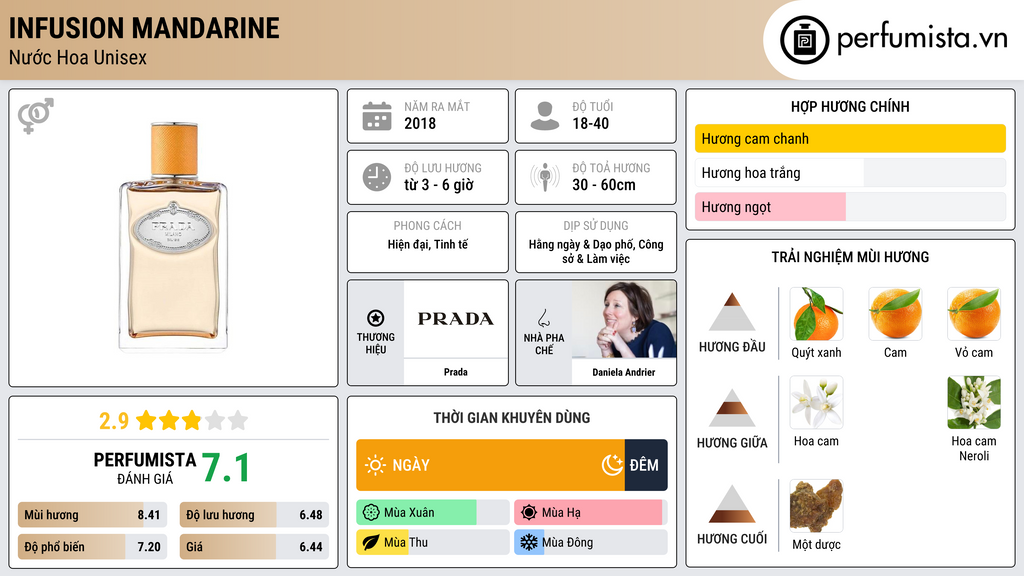Click the sun icon for Mùa Hạ
1024x576 pixels.
529,513
